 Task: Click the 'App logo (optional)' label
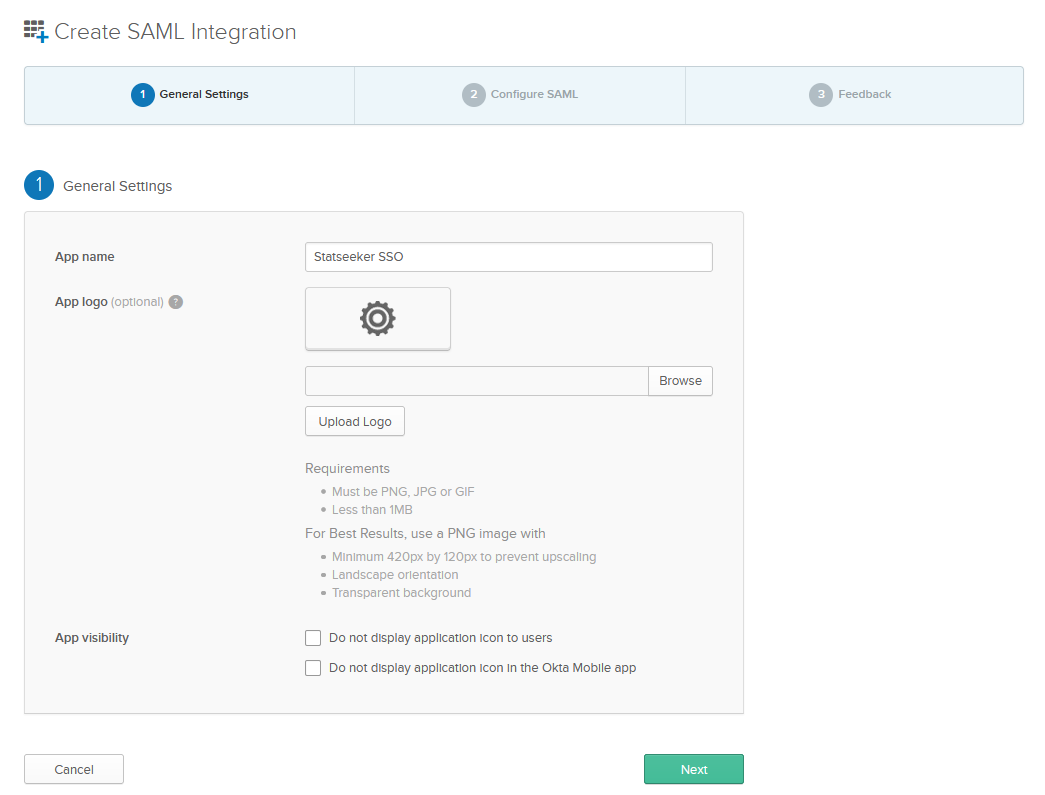(109, 302)
